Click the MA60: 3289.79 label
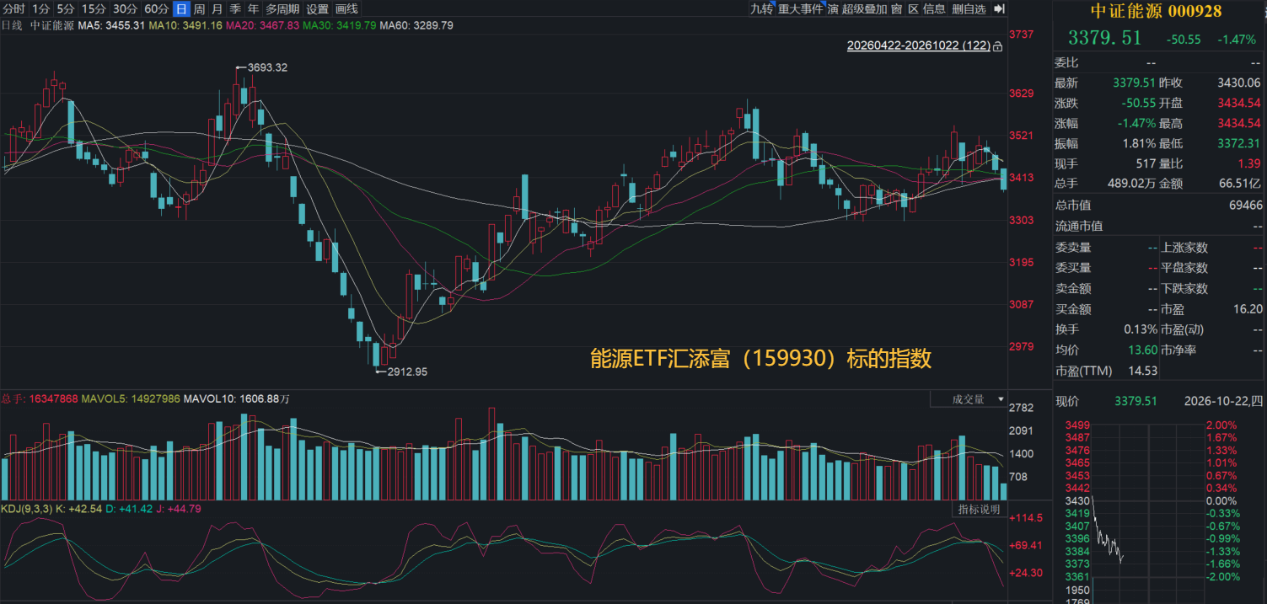The image size is (1267, 604). [416, 25]
